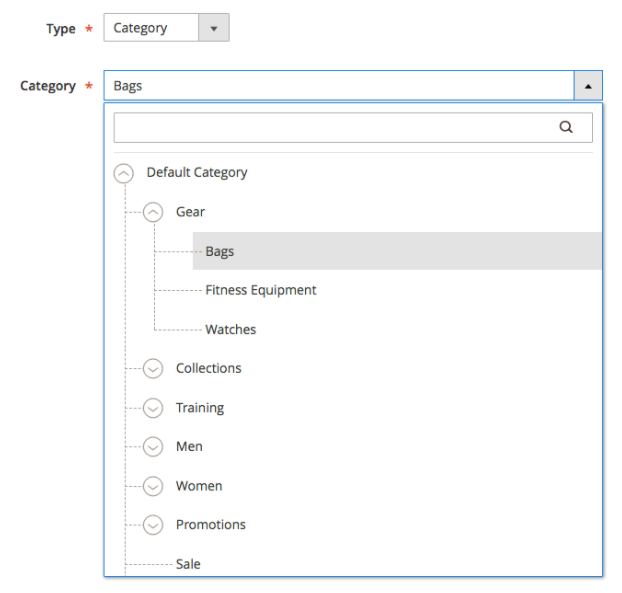Expand the Training category node

coord(153,408)
